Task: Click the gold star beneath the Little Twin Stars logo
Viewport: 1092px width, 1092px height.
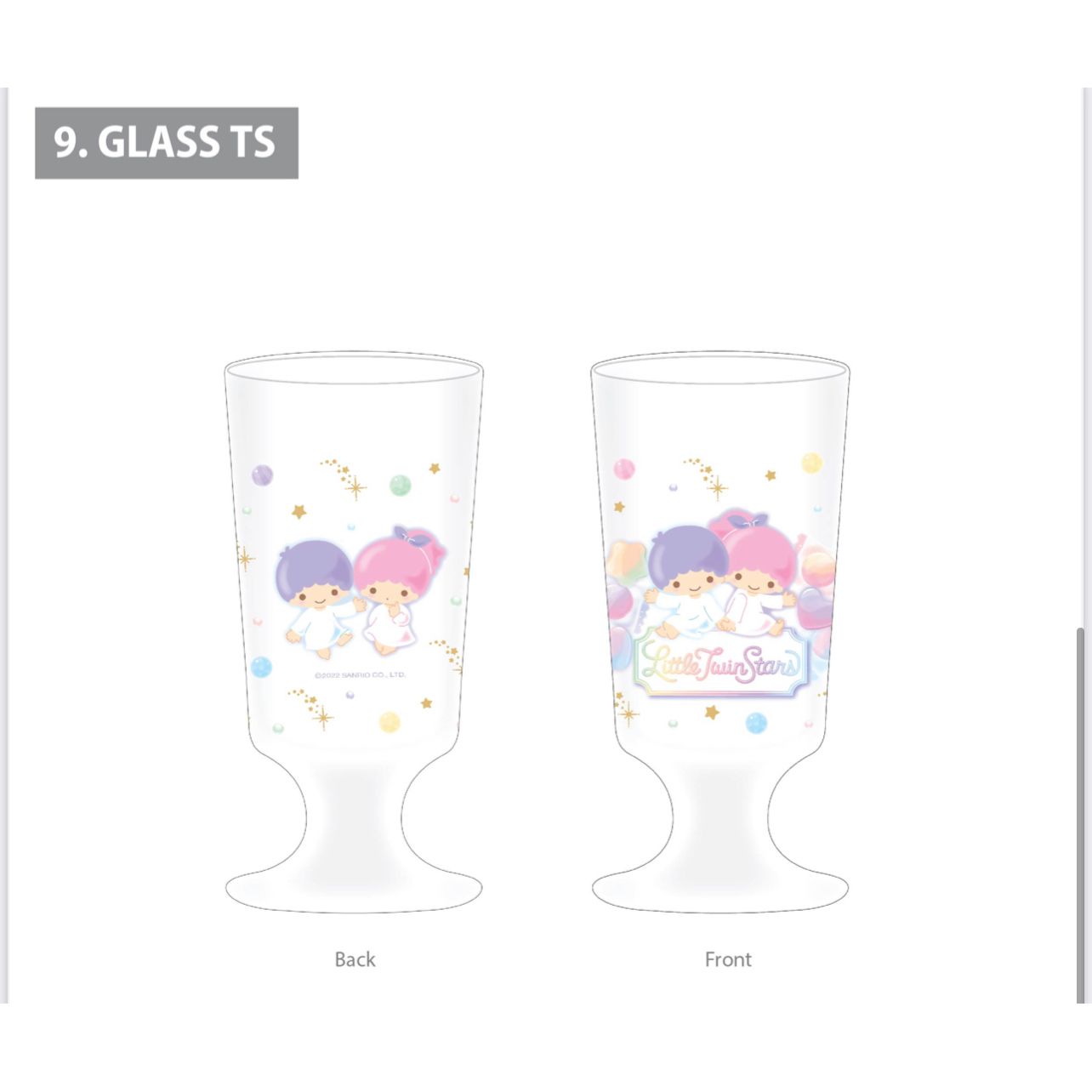Action: coord(712,712)
